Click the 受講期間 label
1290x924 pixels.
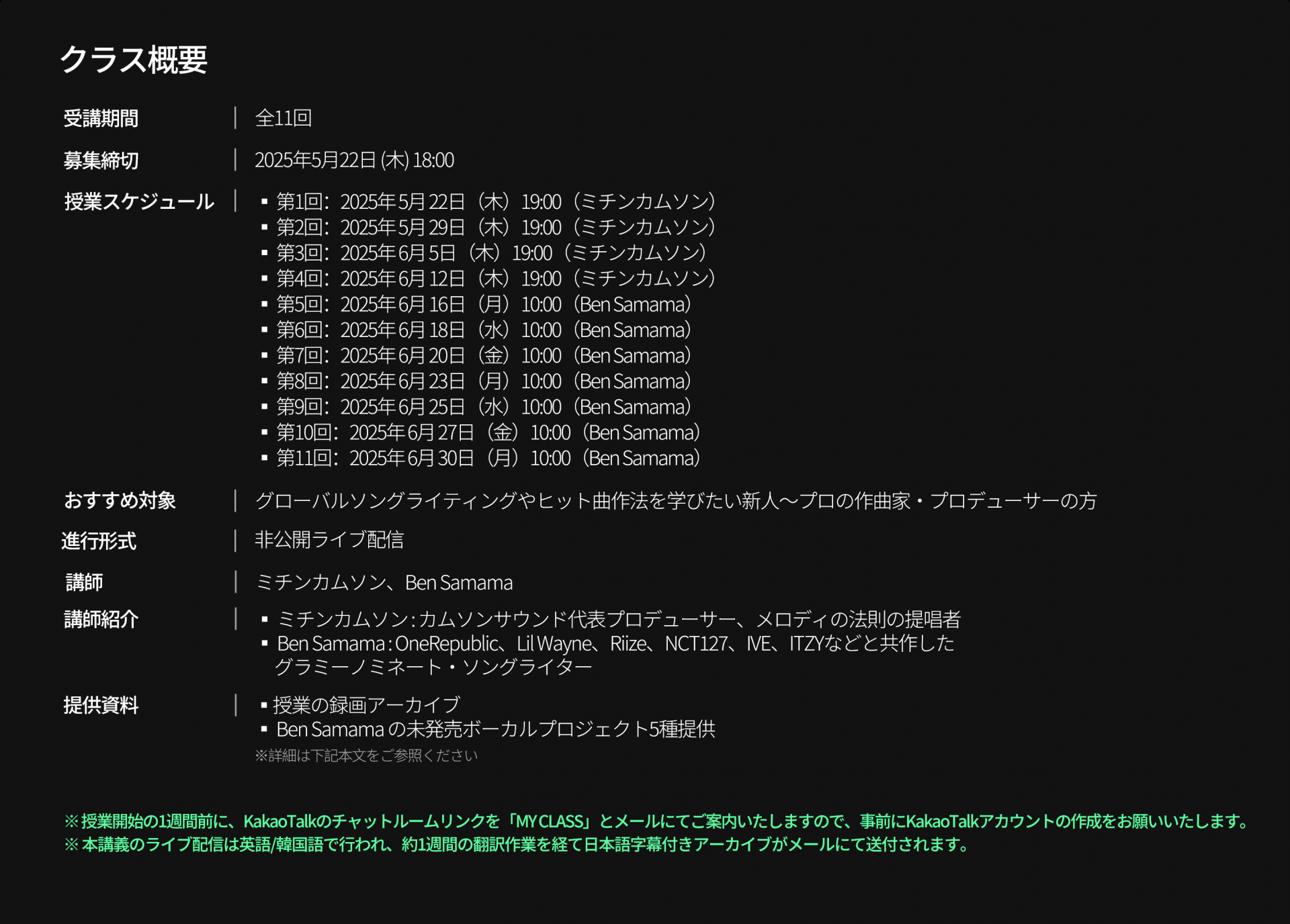101,119
